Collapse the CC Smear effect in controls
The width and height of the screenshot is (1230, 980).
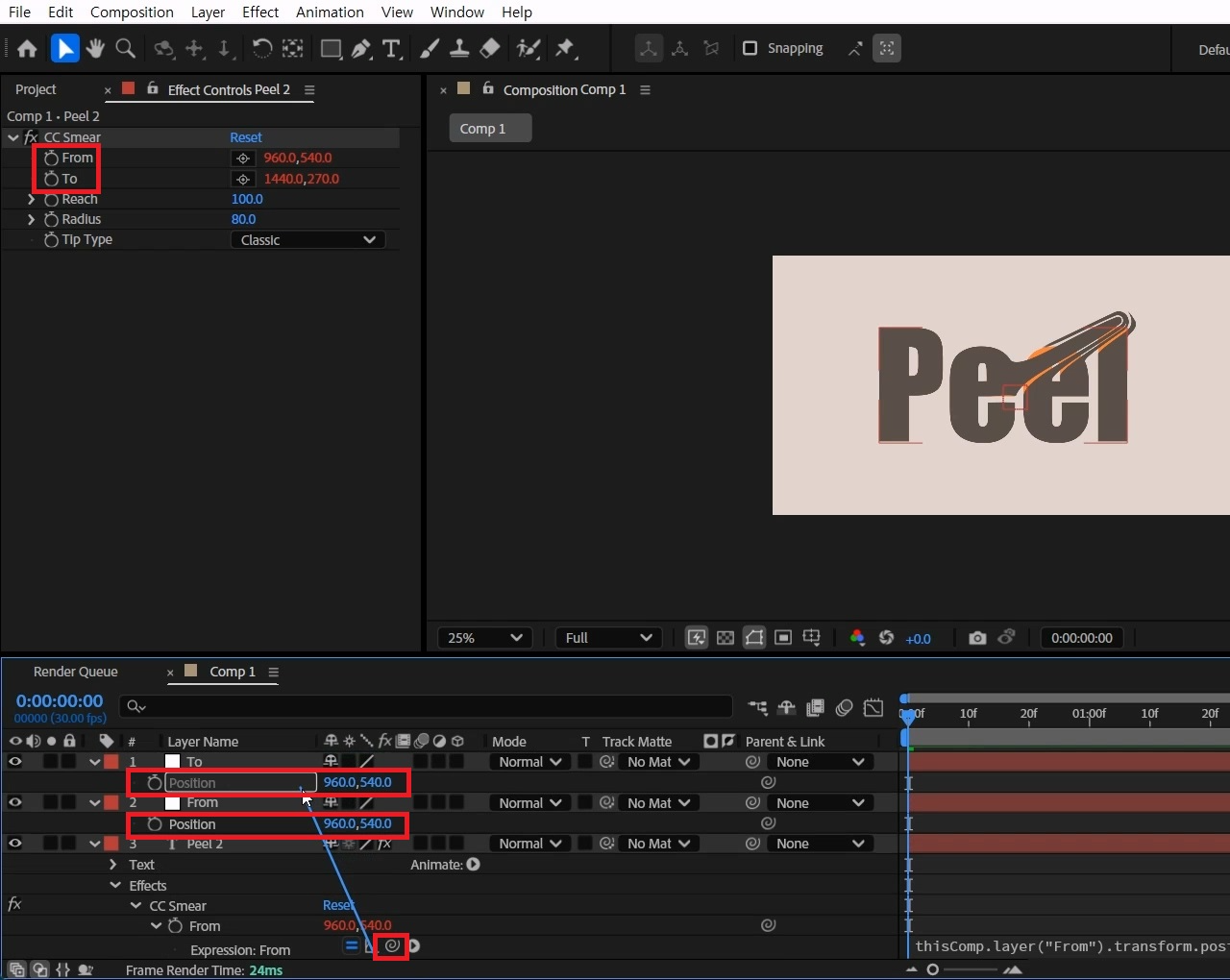pyautogui.click(x=13, y=137)
